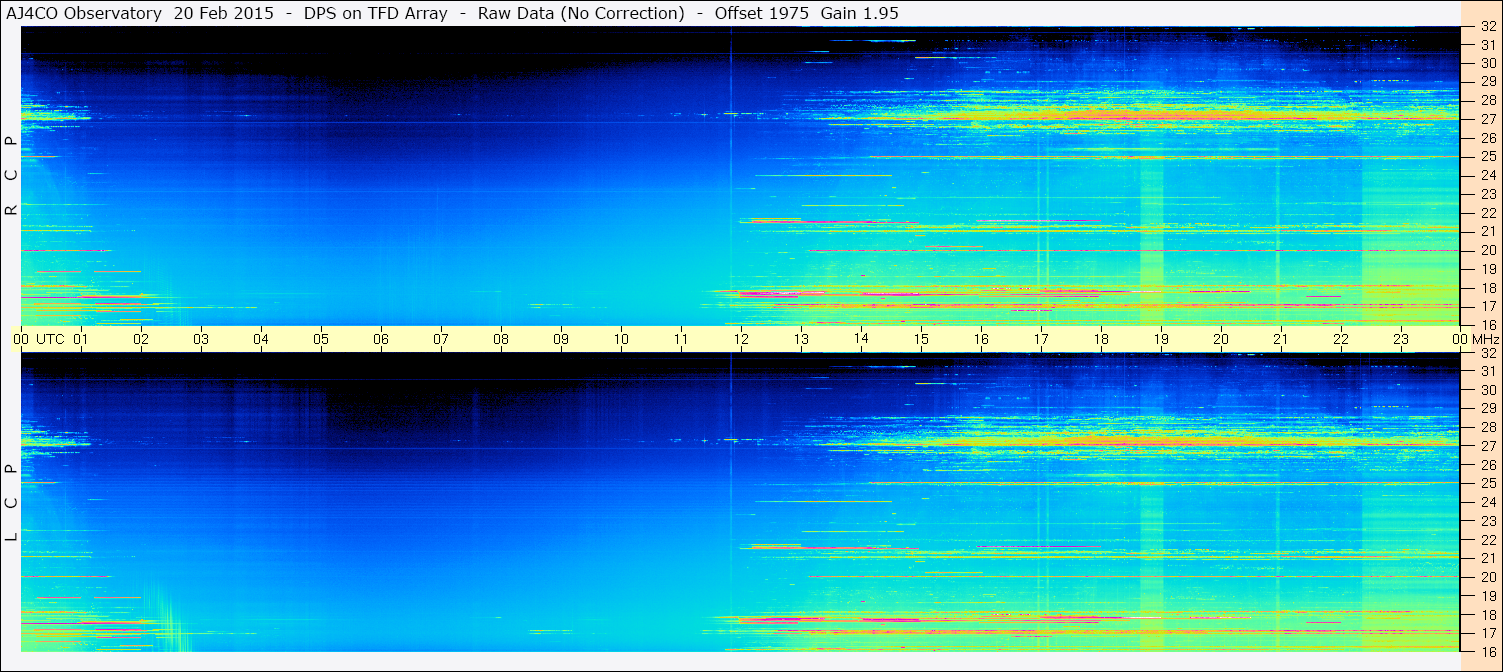Click the vertical R C P label of the upper panel
The image size is (1503, 672).
pos(12,175)
